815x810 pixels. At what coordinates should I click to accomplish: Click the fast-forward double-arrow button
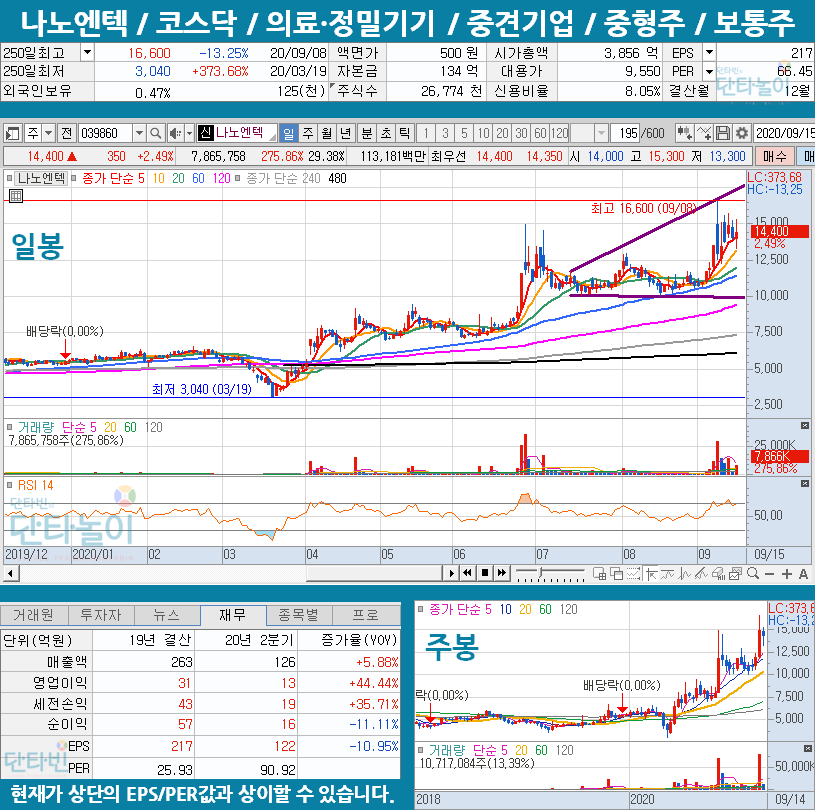501,573
